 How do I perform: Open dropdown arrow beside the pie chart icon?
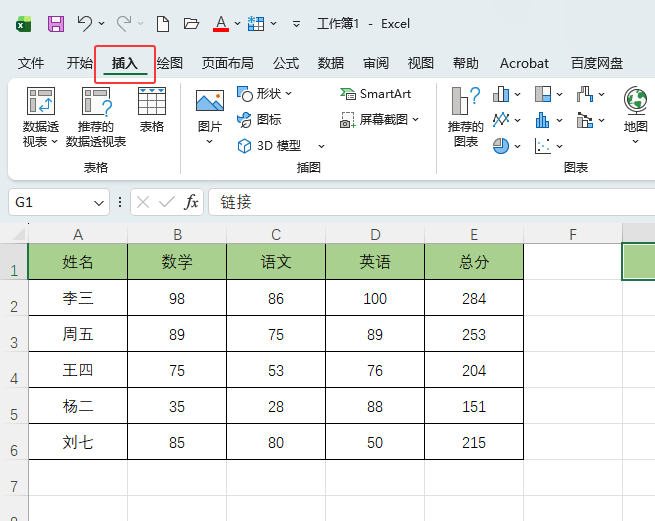(x=518, y=146)
